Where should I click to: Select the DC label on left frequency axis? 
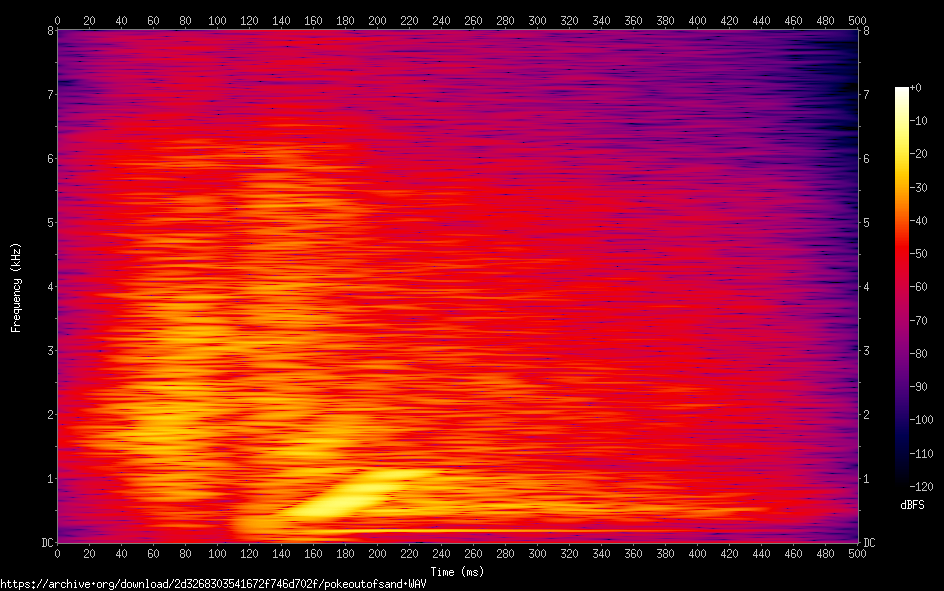click(45, 542)
